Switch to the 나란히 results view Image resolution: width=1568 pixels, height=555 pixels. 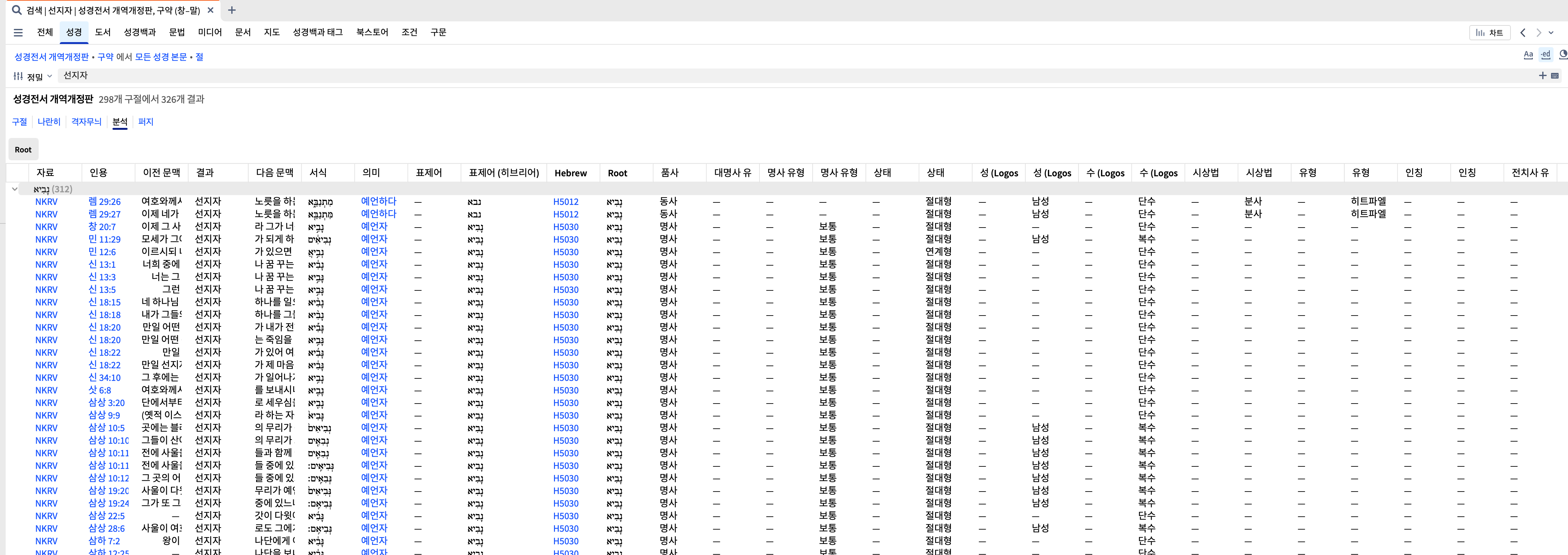pos(49,122)
